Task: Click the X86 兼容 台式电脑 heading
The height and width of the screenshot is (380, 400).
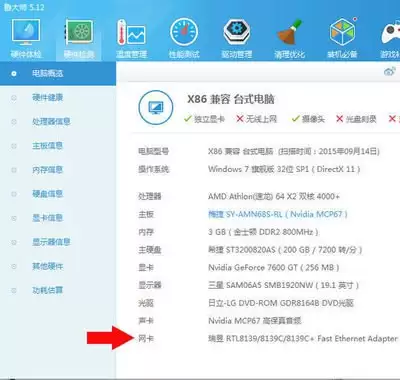Action: (231, 99)
